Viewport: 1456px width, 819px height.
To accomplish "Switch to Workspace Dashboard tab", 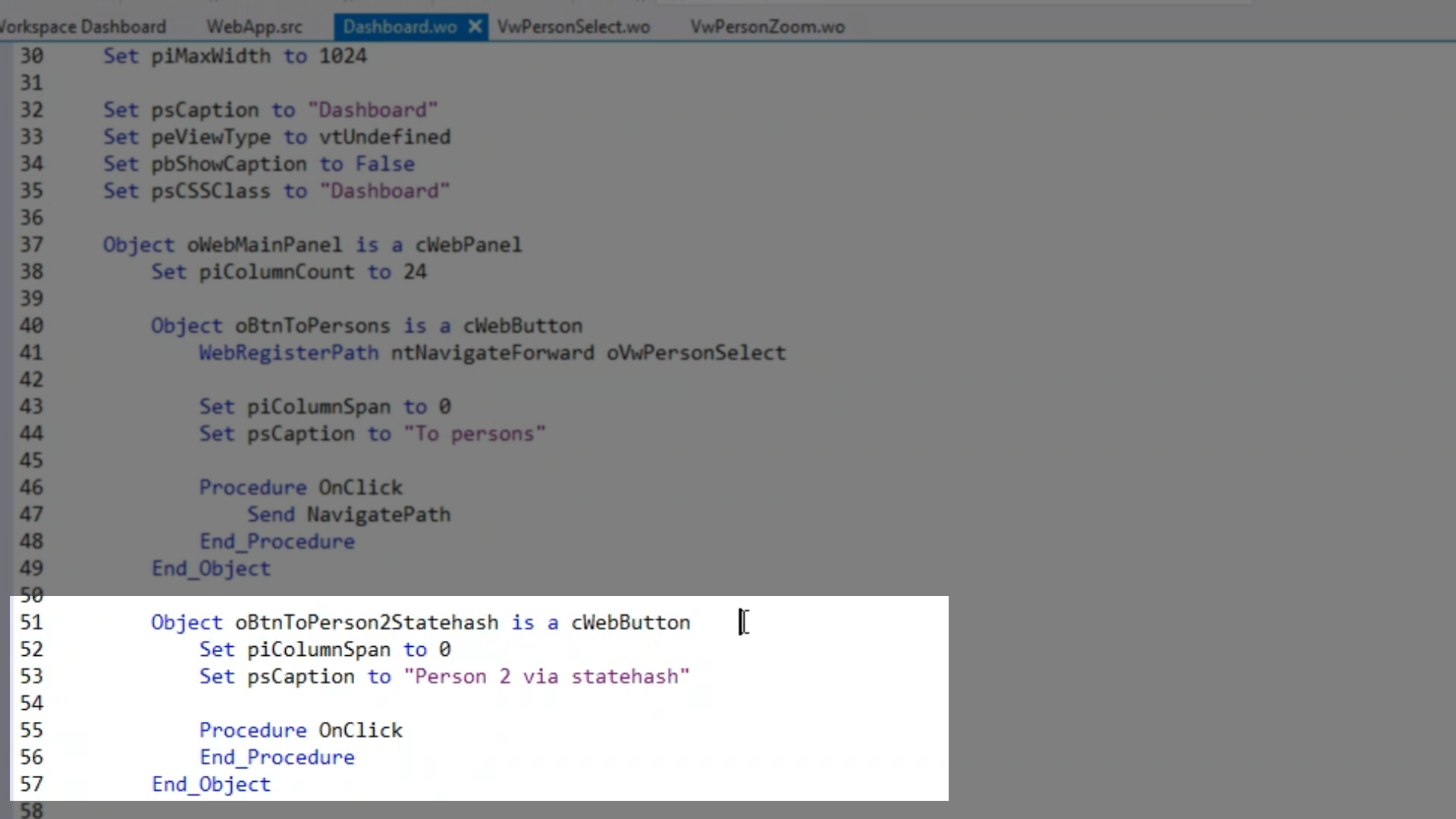I will pyautogui.click(x=83, y=27).
